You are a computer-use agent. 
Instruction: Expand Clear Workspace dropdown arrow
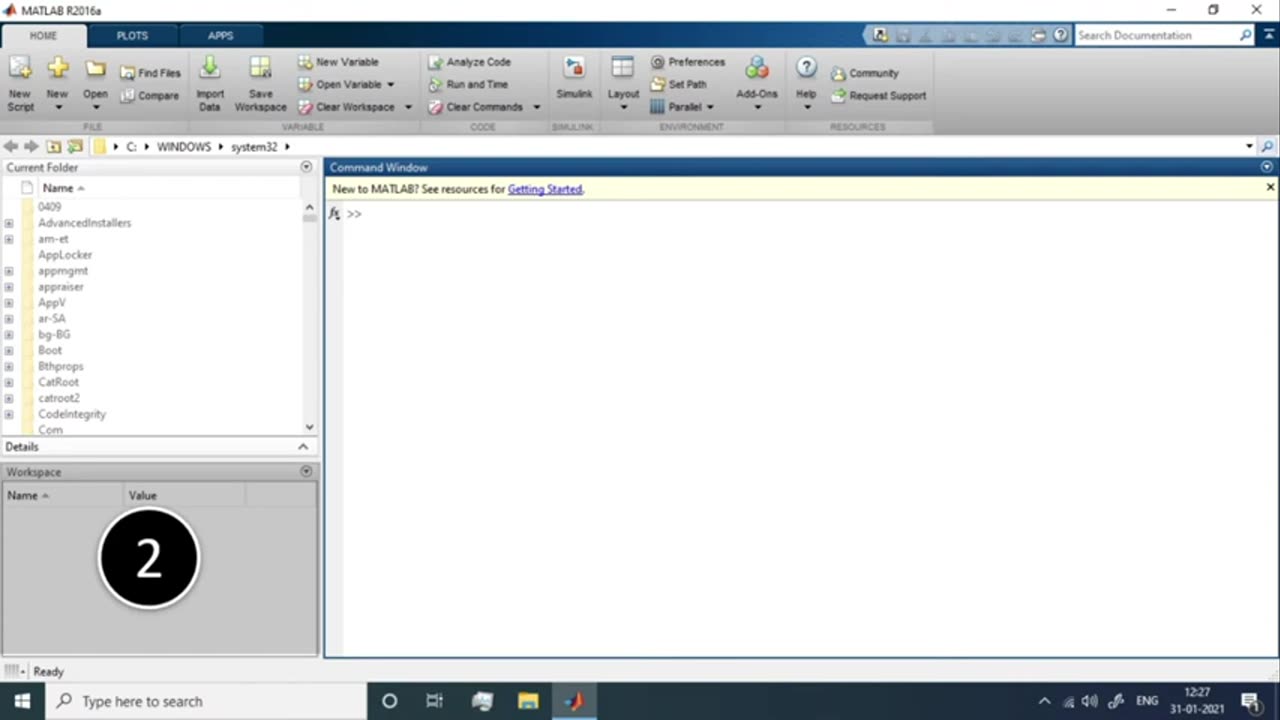pyautogui.click(x=408, y=107)
